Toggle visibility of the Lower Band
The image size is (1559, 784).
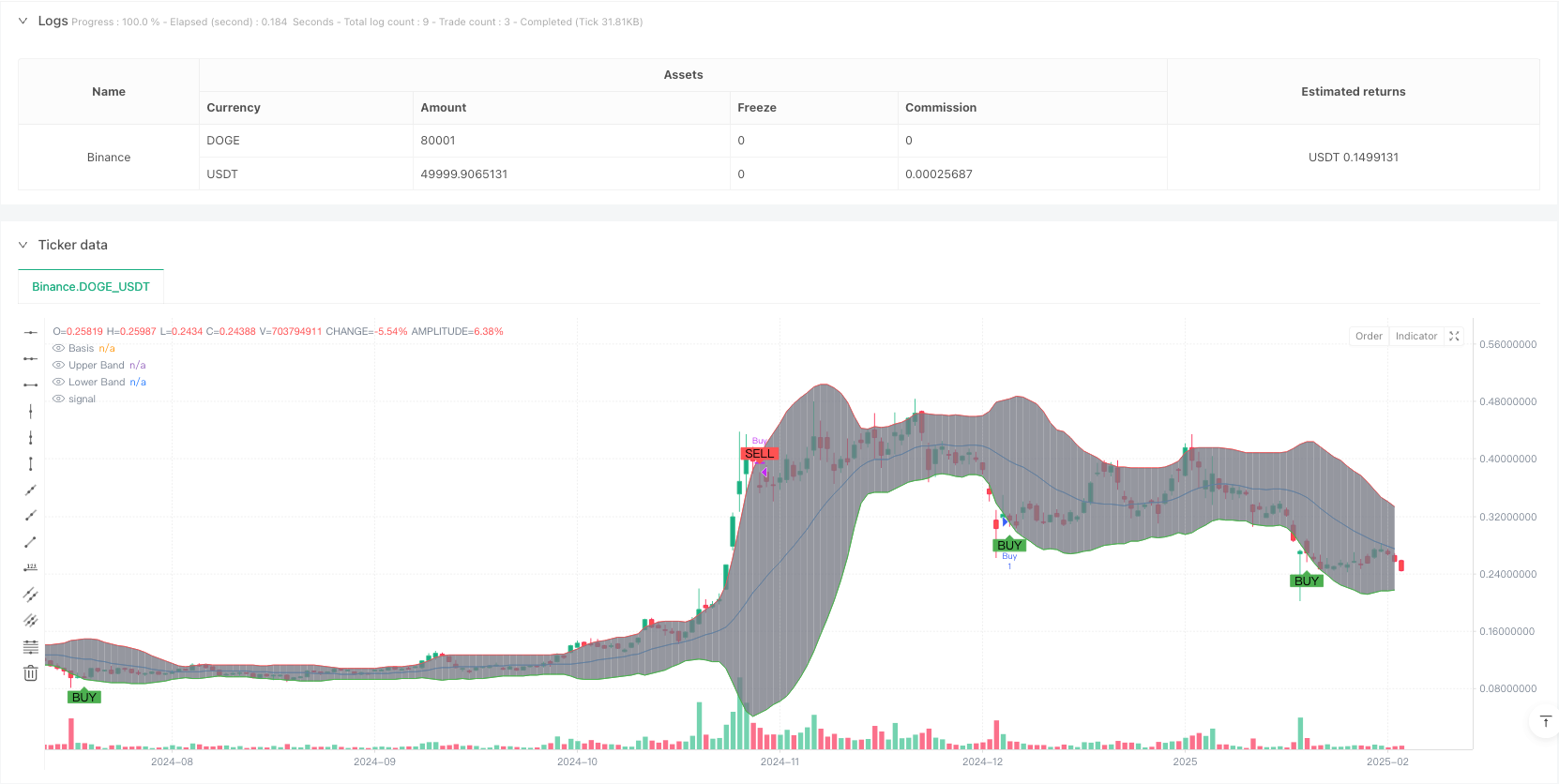point(59,382)
